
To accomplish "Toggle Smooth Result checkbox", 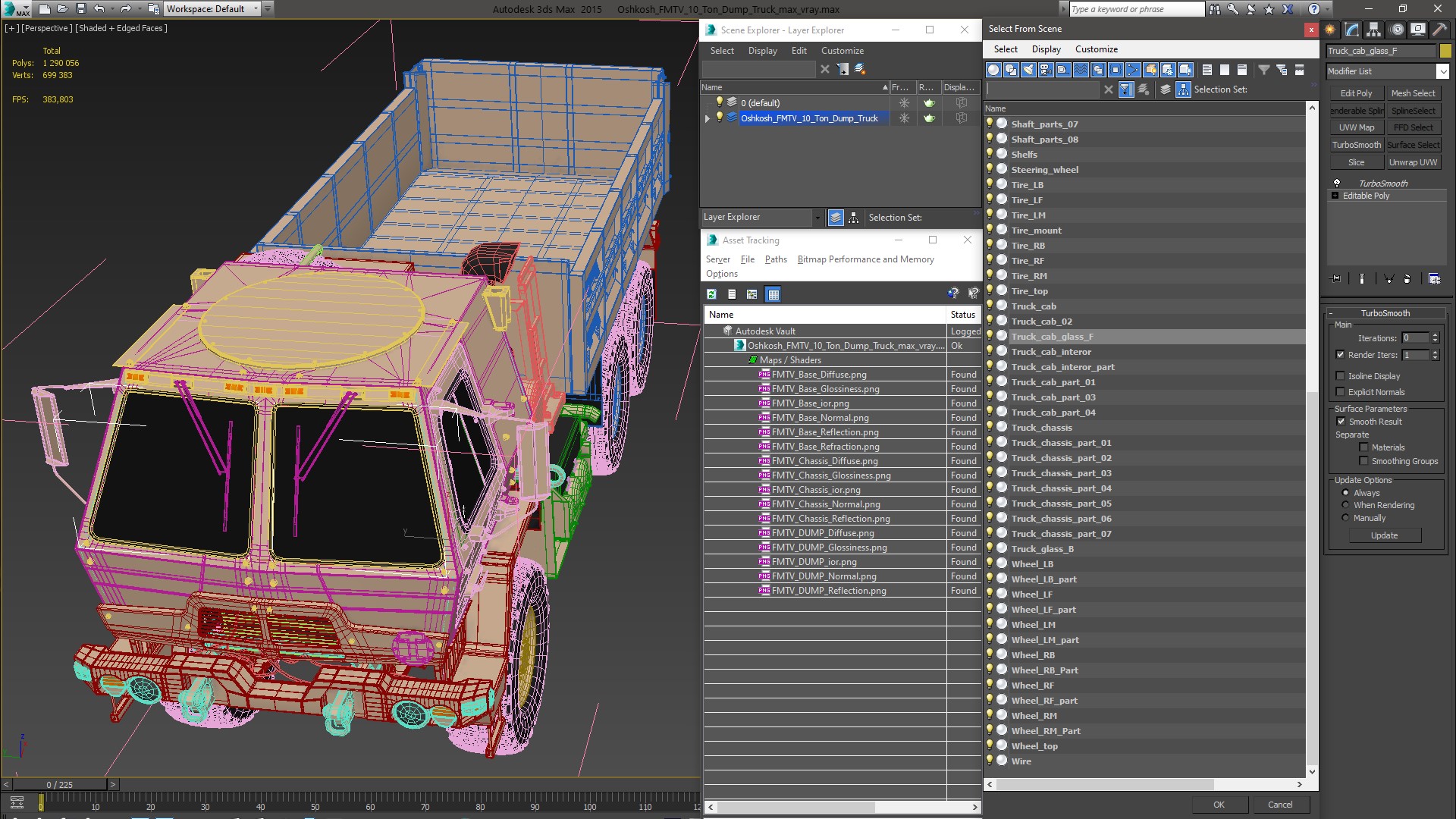I will pyautogui.click(x=1341, y=422).
